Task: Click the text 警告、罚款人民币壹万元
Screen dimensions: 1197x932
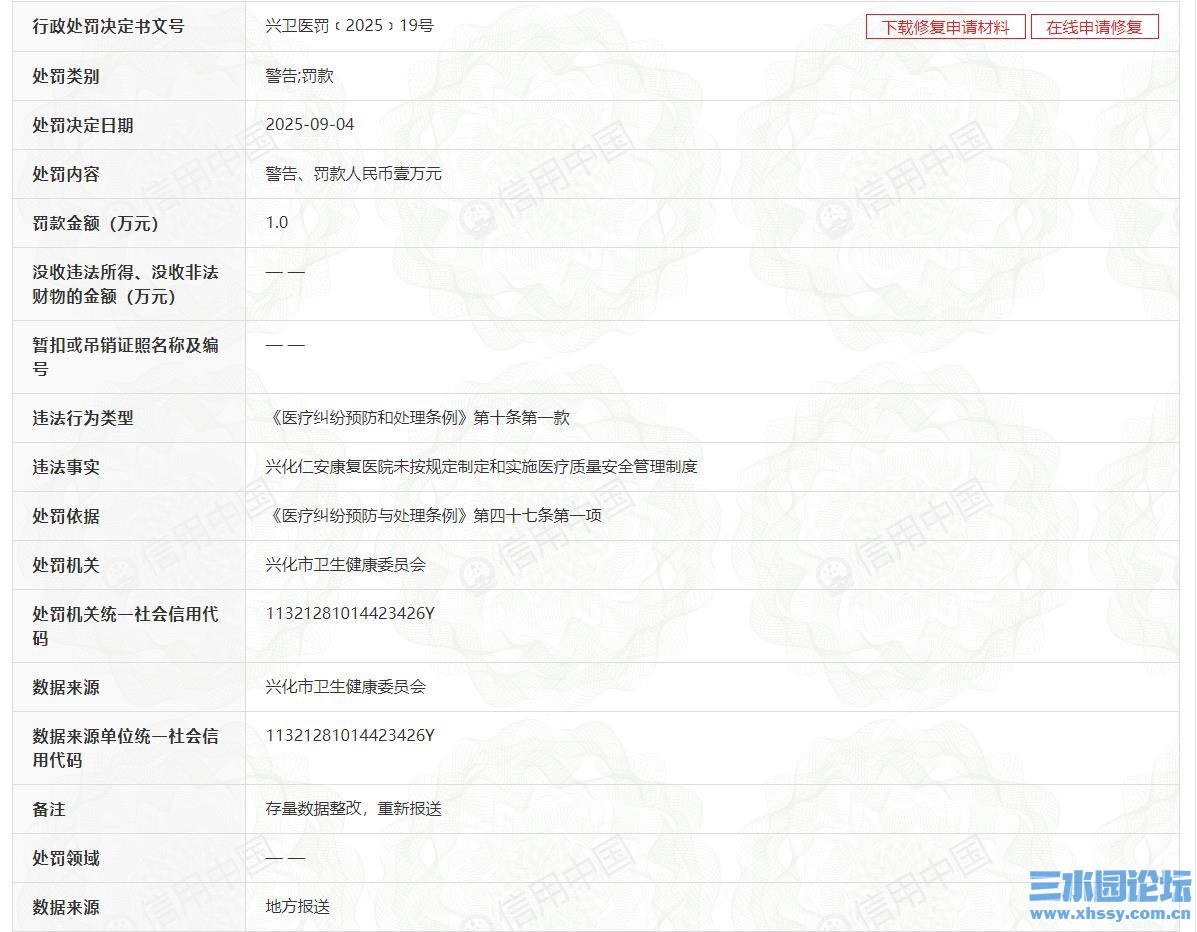Action: 353,173
